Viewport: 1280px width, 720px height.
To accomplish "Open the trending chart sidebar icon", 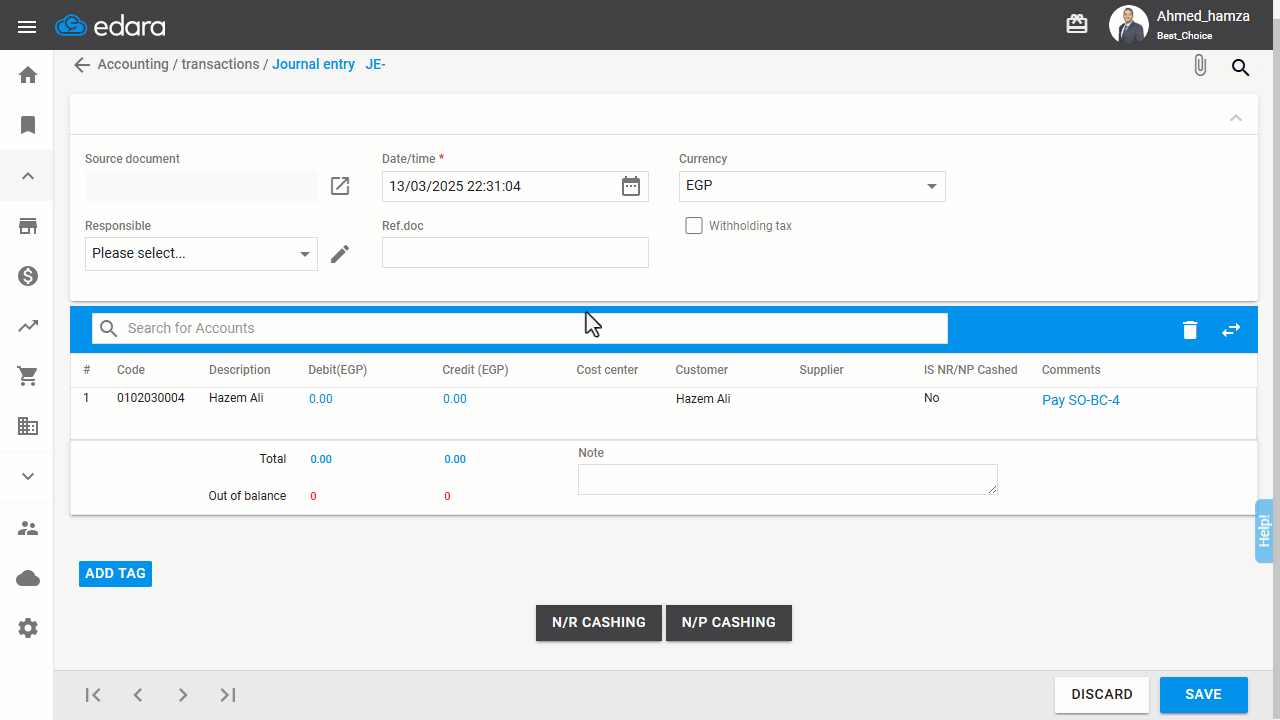I will click(28, 326).
